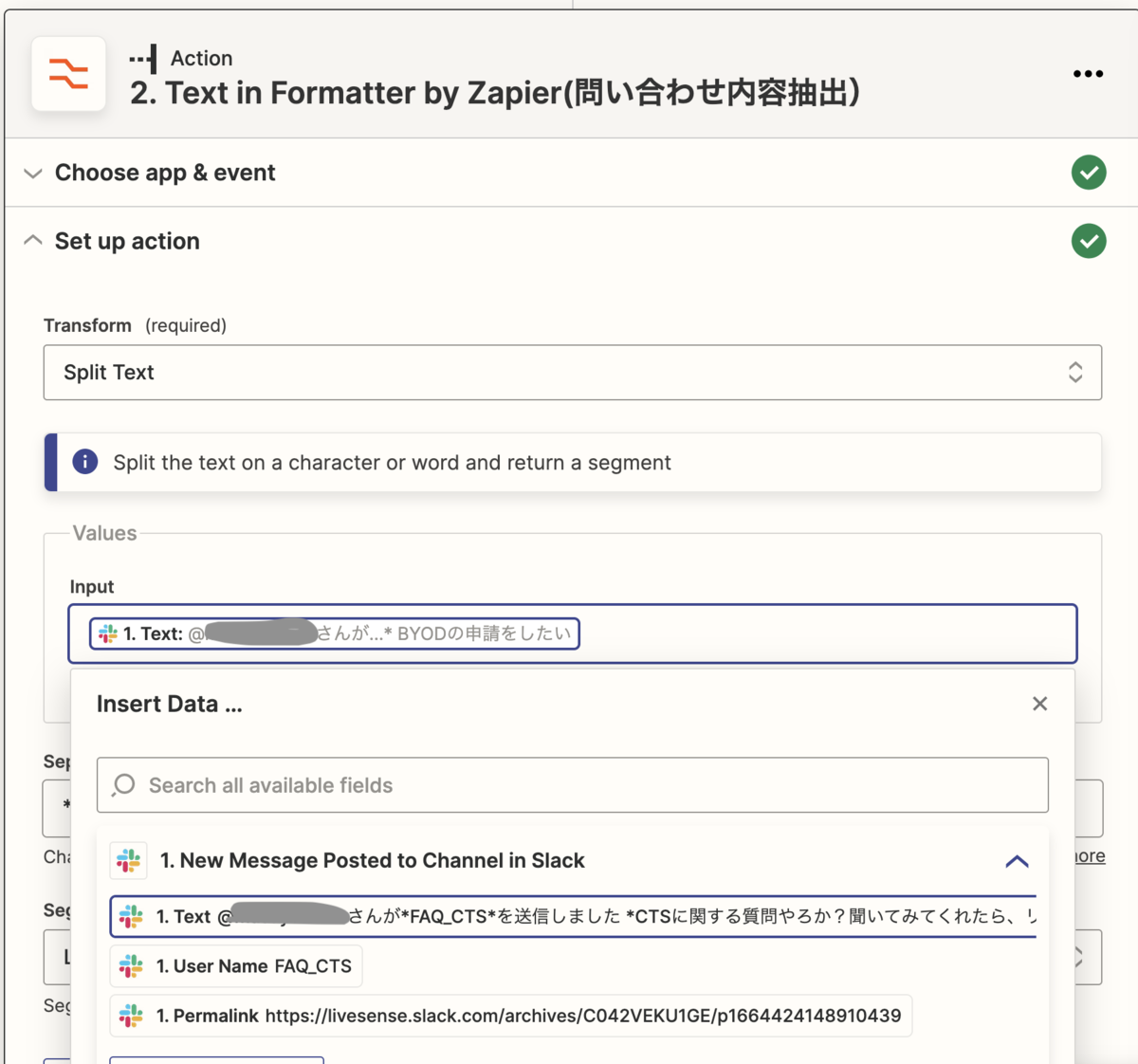Collapse the New Message Posted to Channel group
Viewport: 1138px width, 1064px height.
click(1017, 861)
